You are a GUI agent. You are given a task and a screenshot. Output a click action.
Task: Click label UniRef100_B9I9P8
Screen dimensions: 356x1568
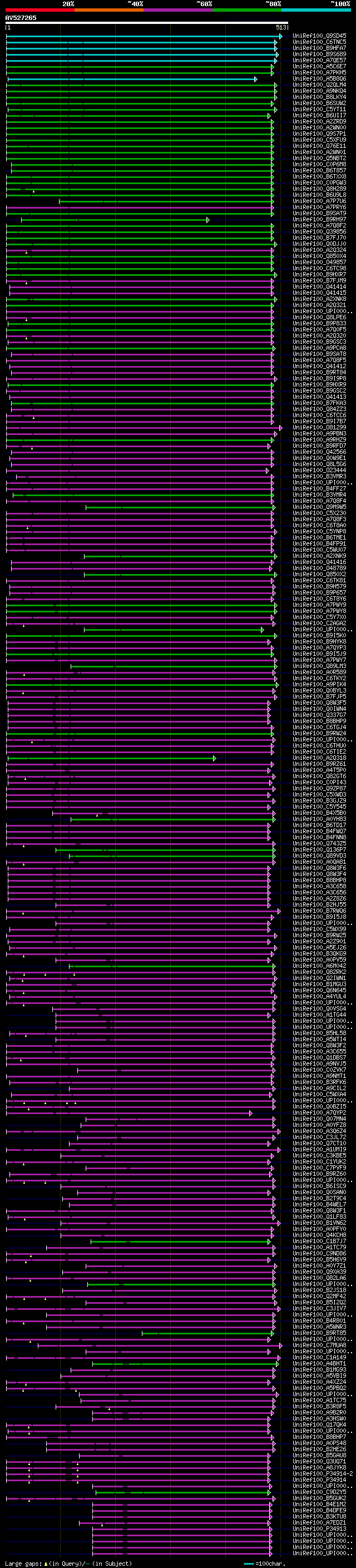click(x=319, y=379)
